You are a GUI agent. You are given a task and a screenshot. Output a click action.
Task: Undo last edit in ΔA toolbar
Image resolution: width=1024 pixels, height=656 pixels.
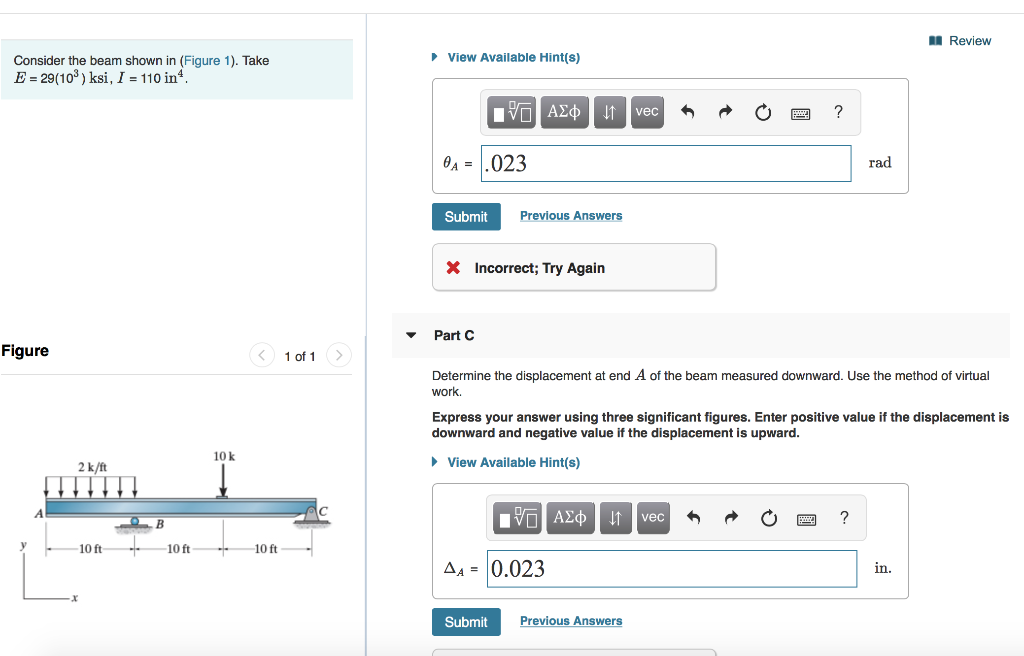point(694,518)
